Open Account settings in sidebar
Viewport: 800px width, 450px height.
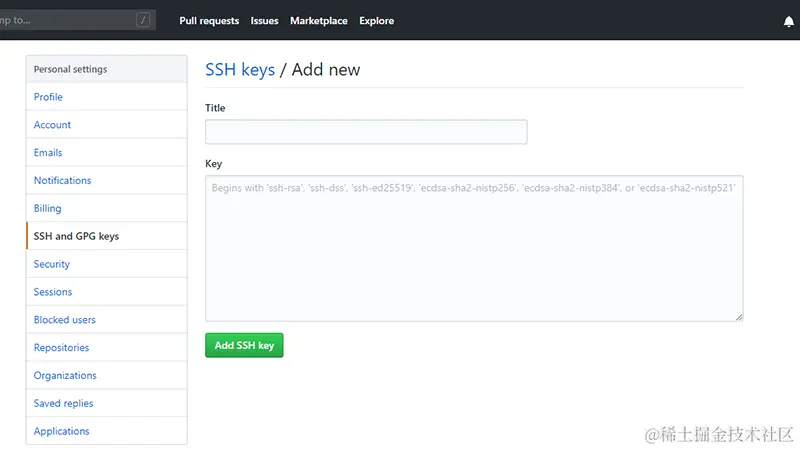(107, 125)
